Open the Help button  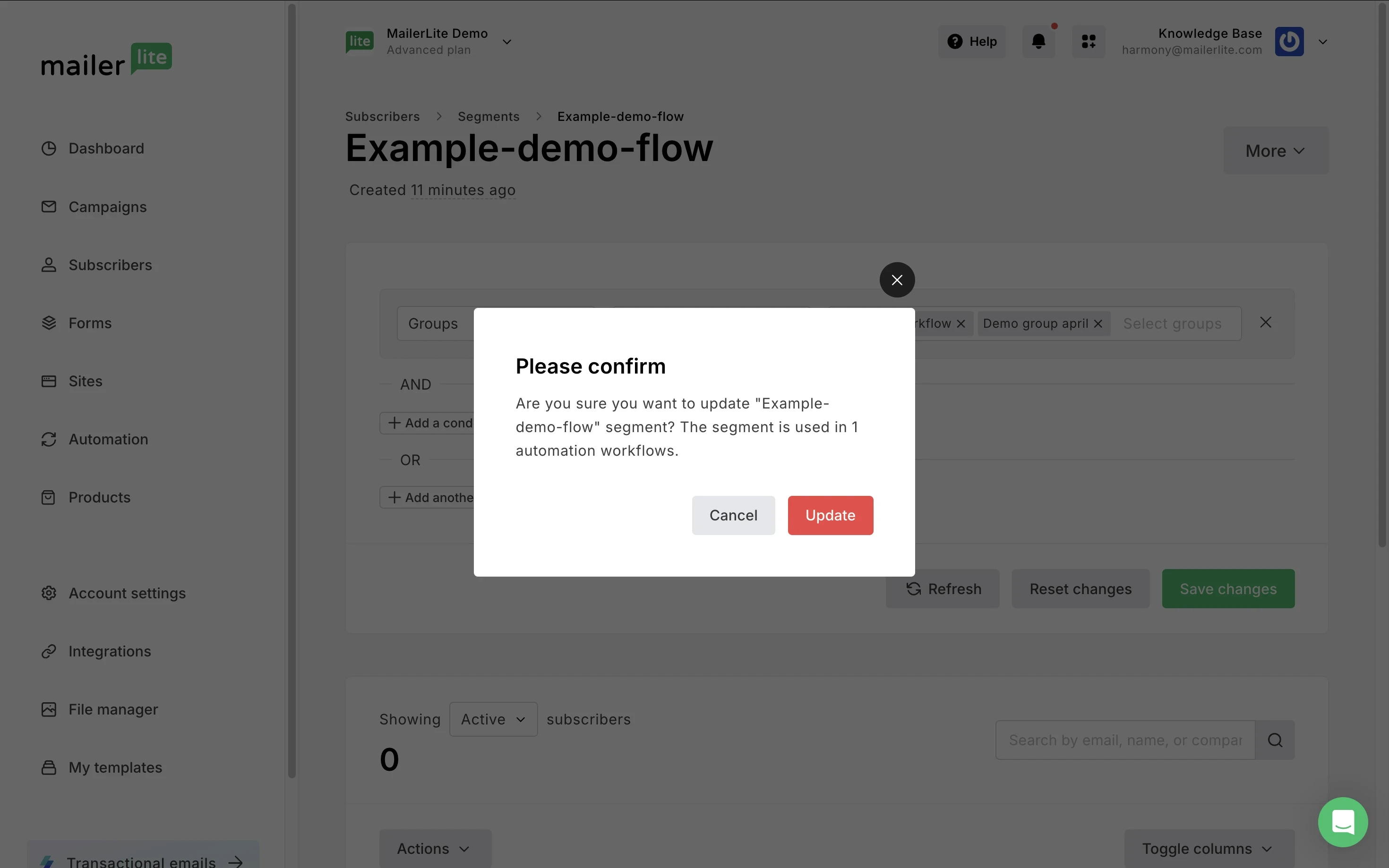tap(971, 42)
